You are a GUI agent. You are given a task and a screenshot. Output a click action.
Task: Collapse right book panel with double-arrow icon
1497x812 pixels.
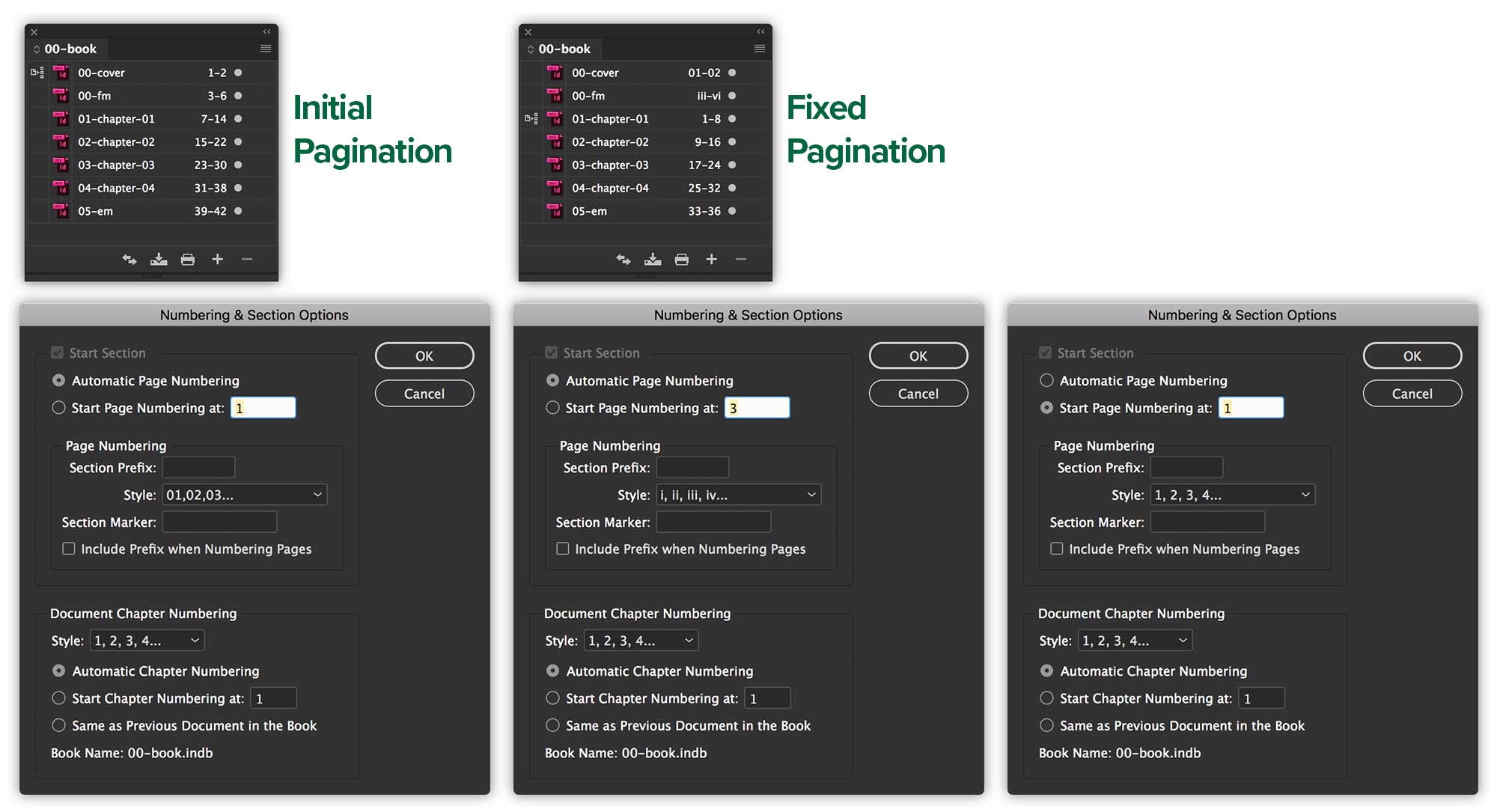pos(761,31)
